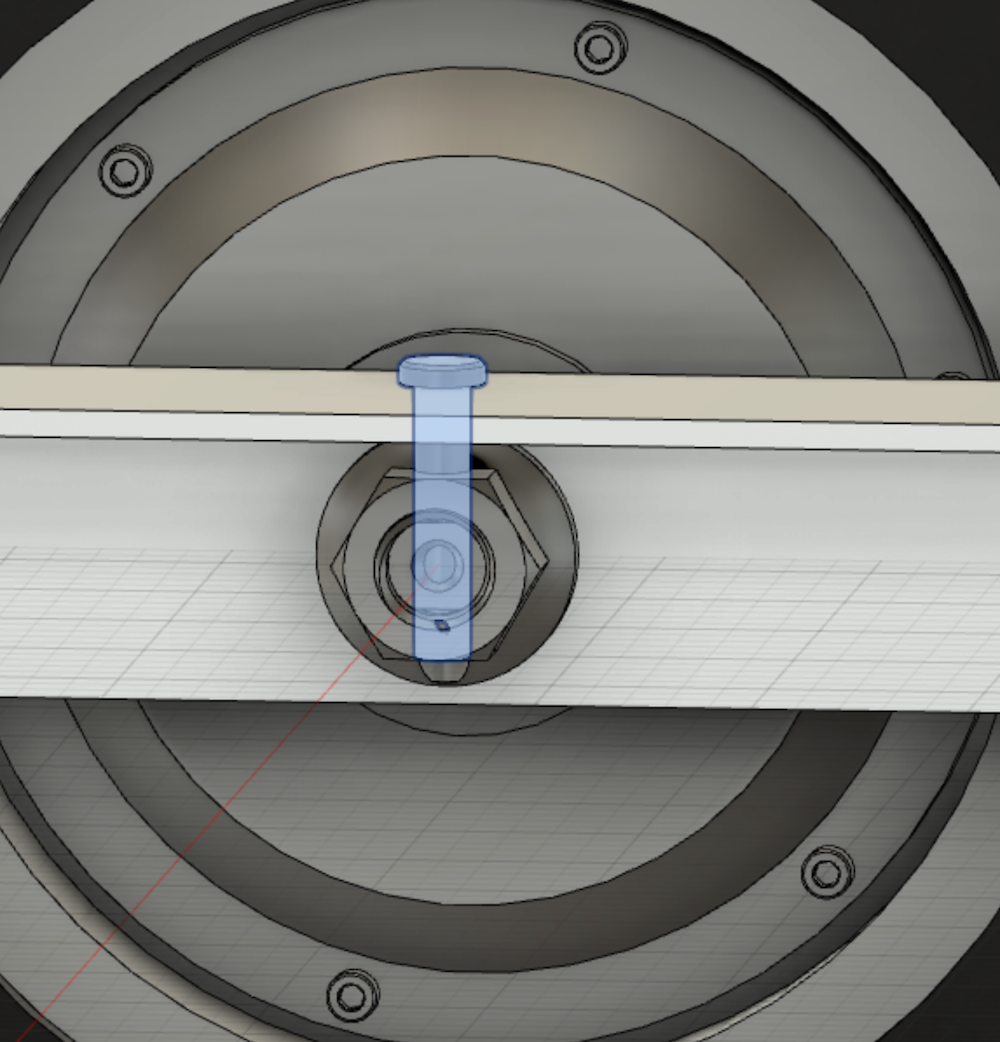Image resolution: width=1000 pixels, height=1042 pixels.
Task: Click the socket screw at lower right flange
Action: 828,873
